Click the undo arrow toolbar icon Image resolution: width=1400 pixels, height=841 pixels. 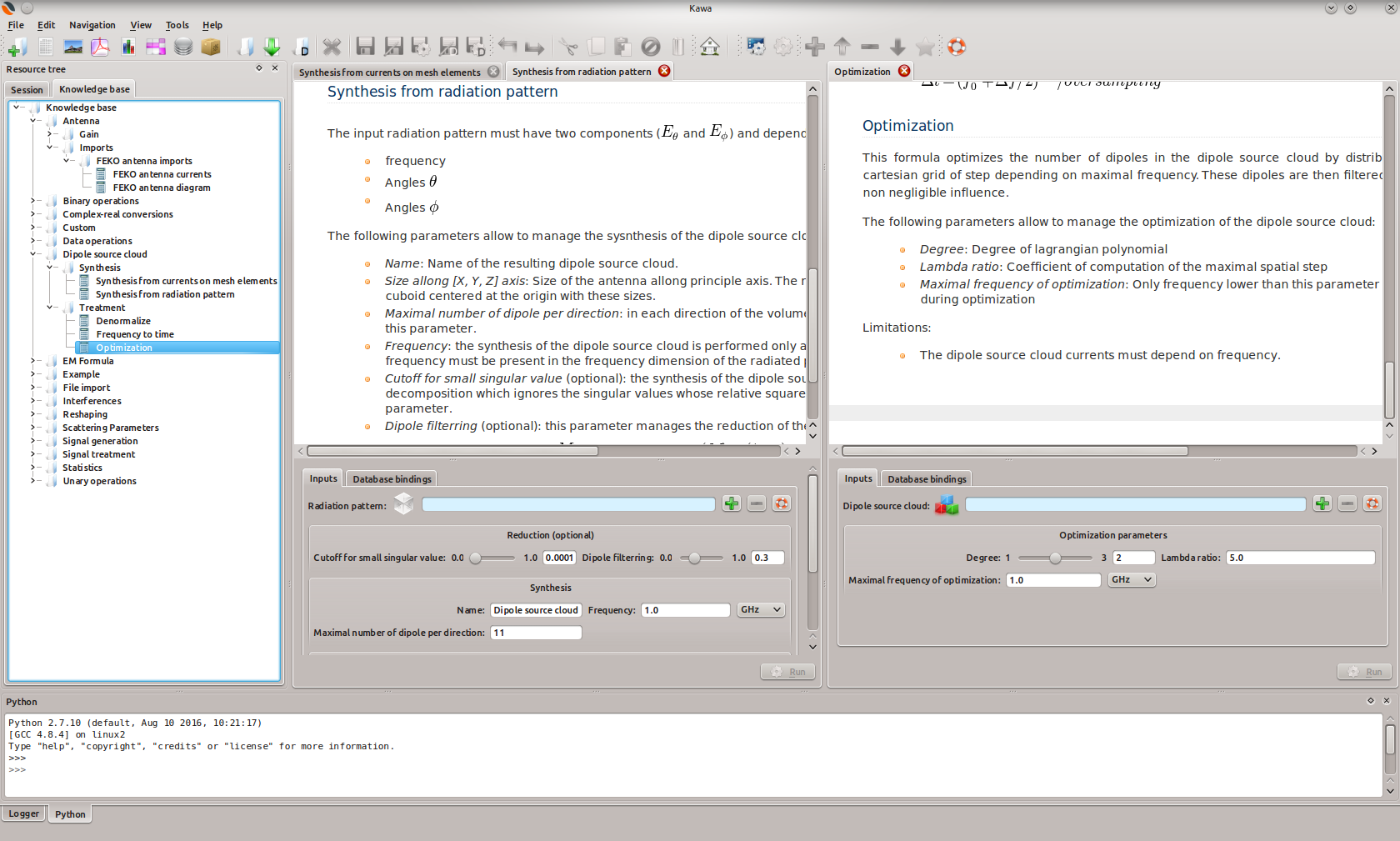coord(508,47)
